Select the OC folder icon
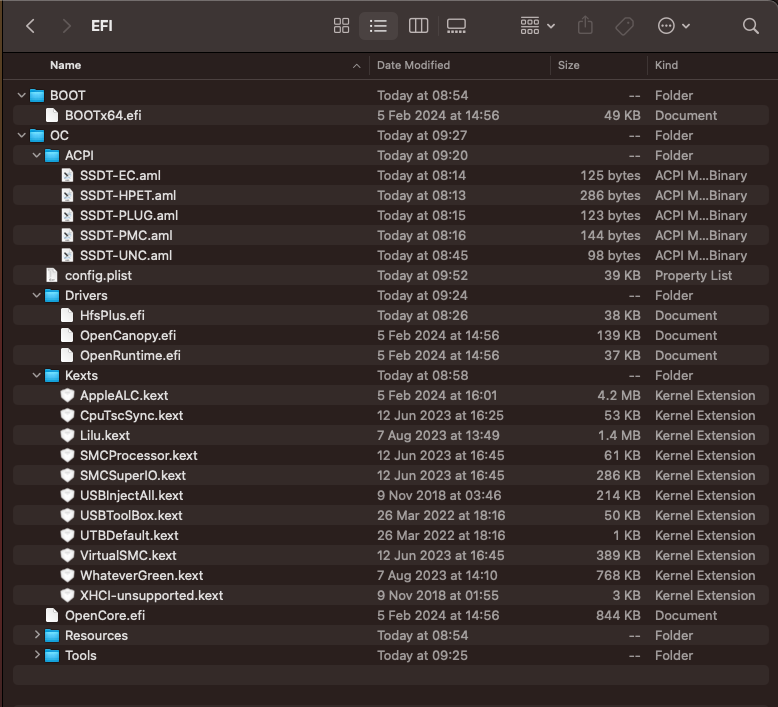The width and height of the screenshot is (778, 707). (37, 135)
